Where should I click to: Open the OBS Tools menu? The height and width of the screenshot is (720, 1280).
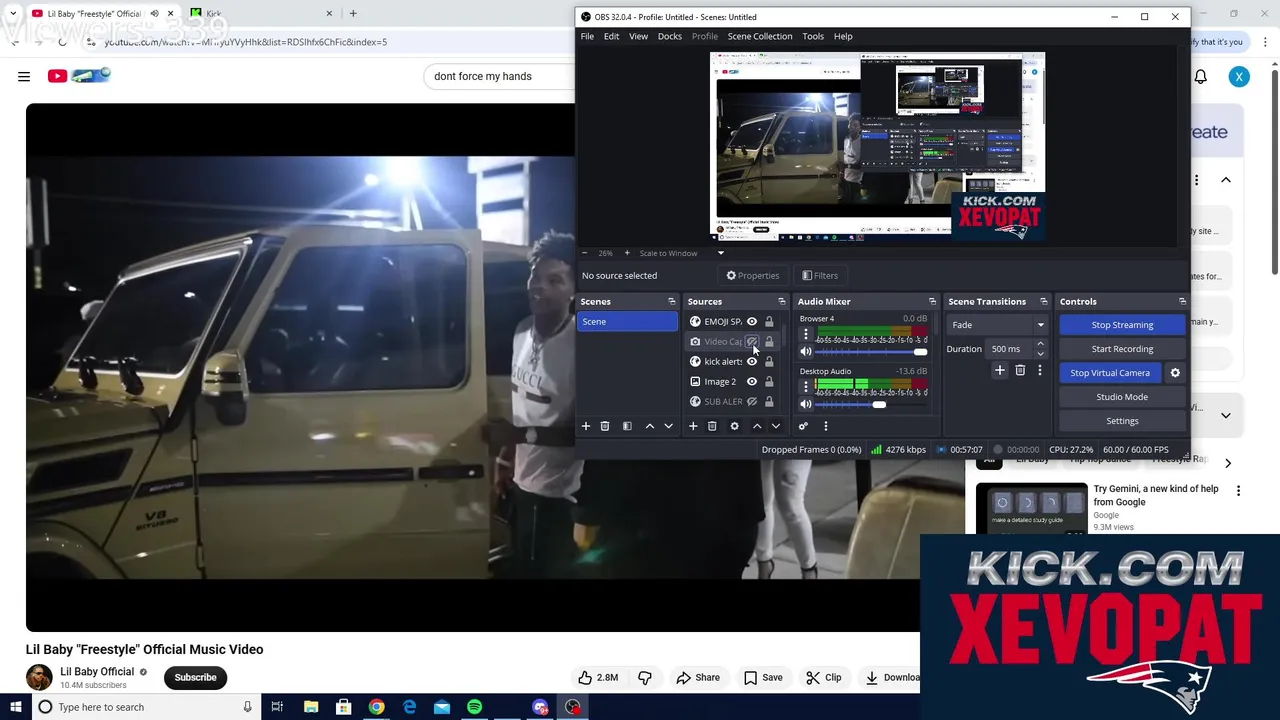(813, 36)
